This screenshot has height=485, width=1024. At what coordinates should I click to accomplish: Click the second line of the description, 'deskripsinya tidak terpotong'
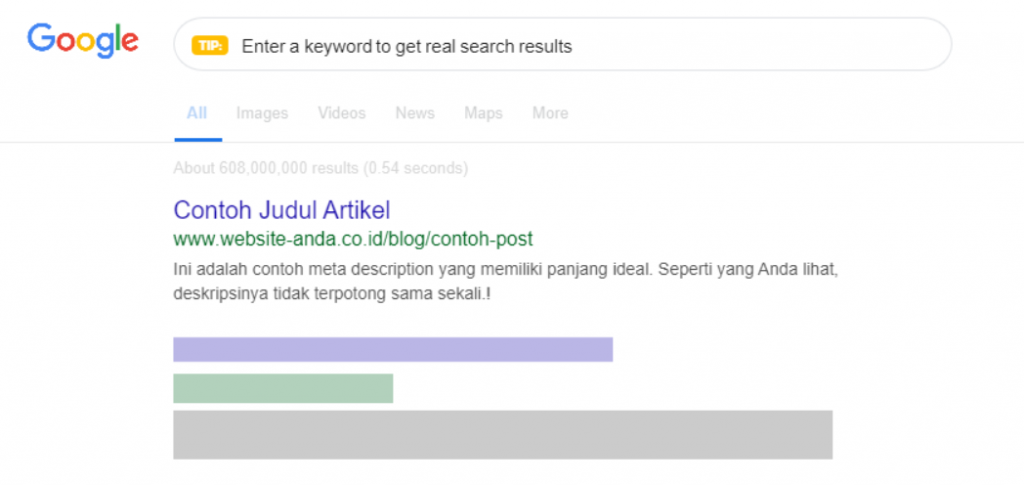pos(291,294)
